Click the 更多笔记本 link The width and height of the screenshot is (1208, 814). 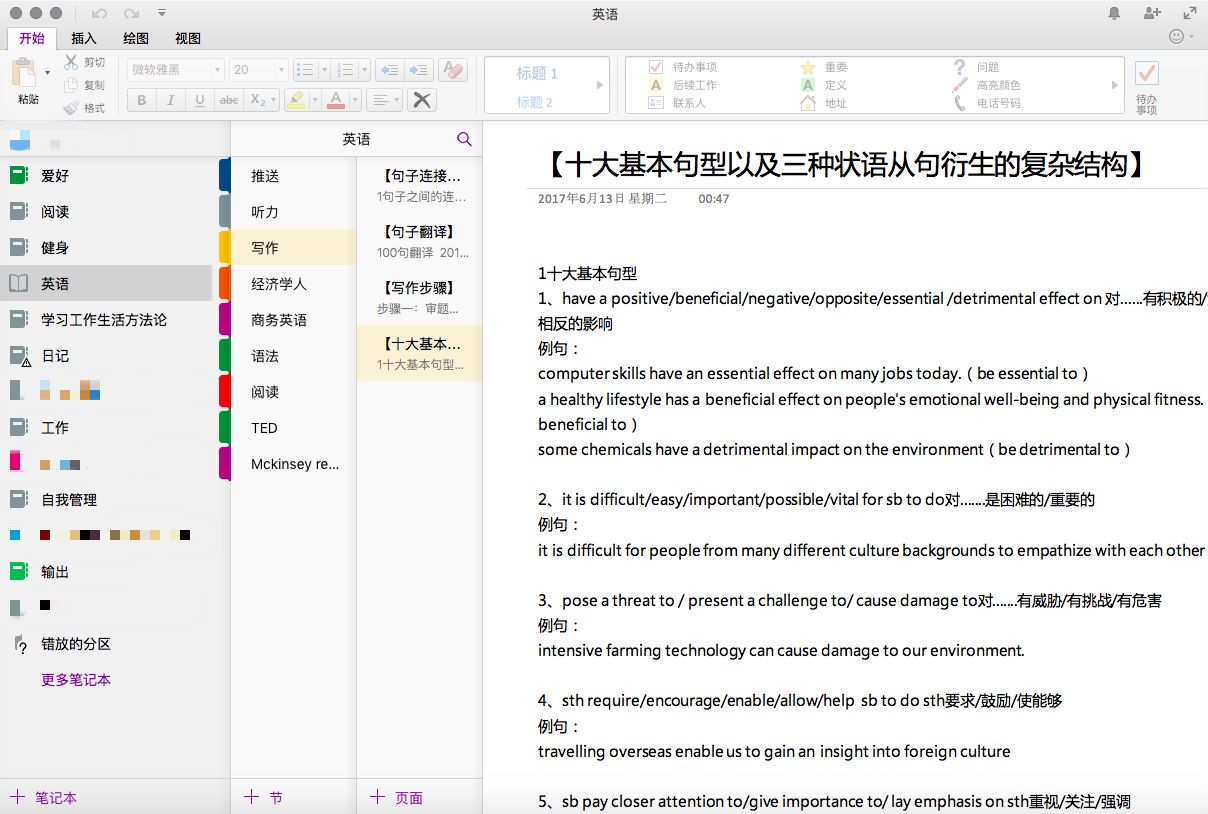pyautogui.click(x=76, y=680)
